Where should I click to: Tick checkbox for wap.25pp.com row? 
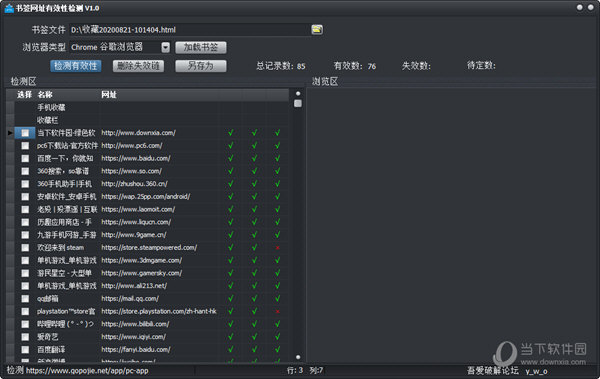(25, 196)
